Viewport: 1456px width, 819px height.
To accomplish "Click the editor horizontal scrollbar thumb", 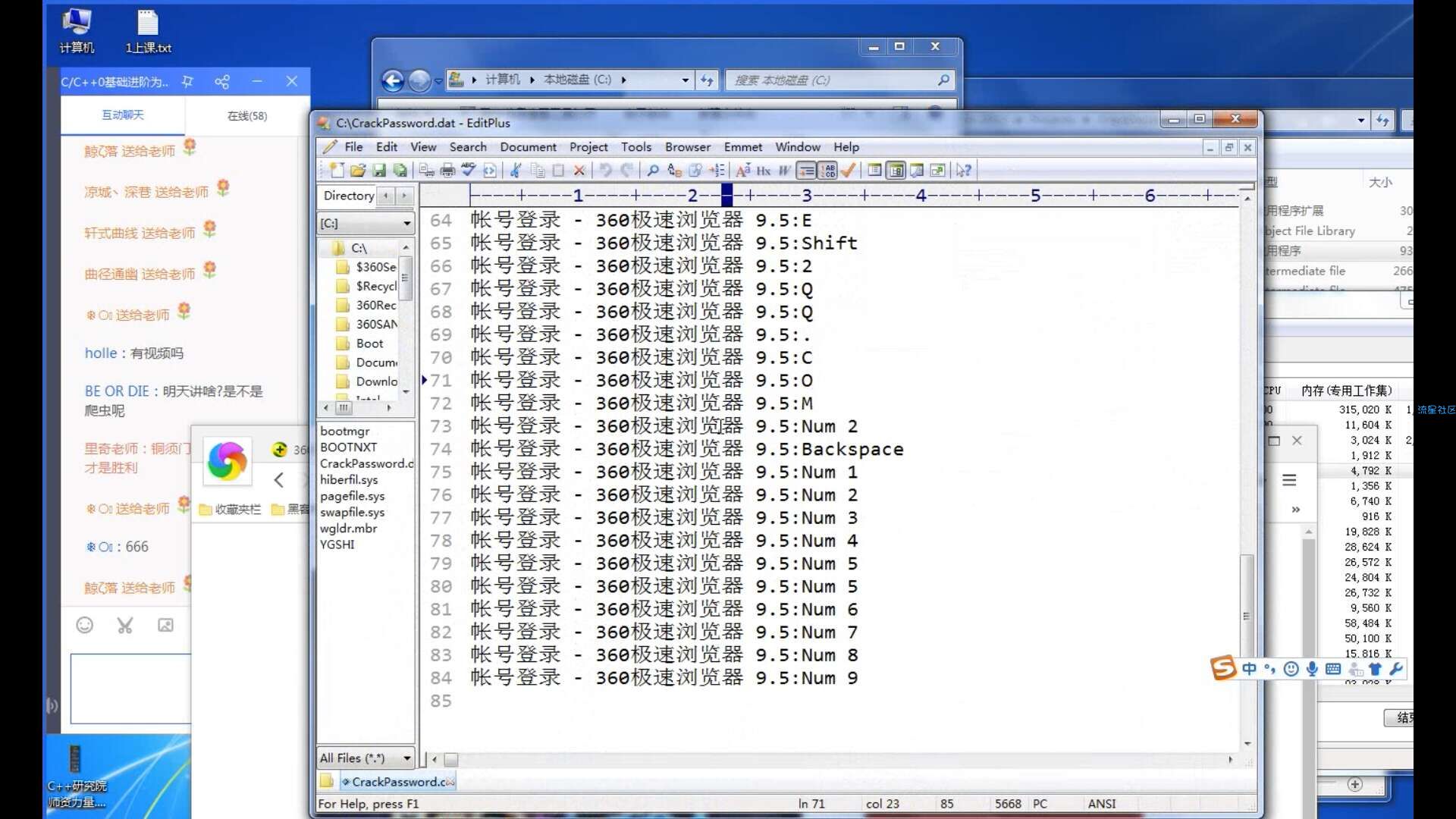I will click(451, 759).
